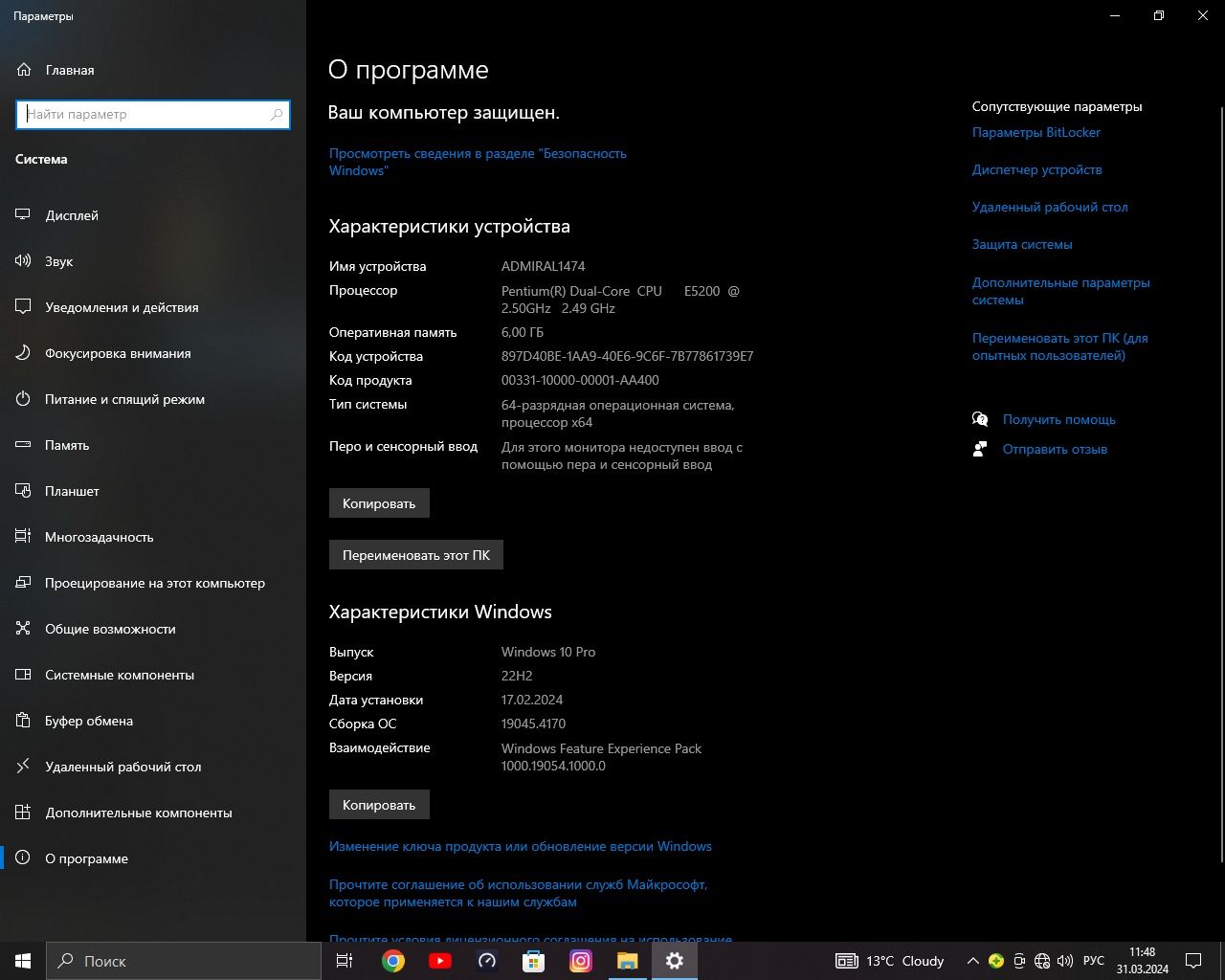The image size is (1225, 980).
Task: Open Microsoft Store from taskbar
Action: click(534, 961)
